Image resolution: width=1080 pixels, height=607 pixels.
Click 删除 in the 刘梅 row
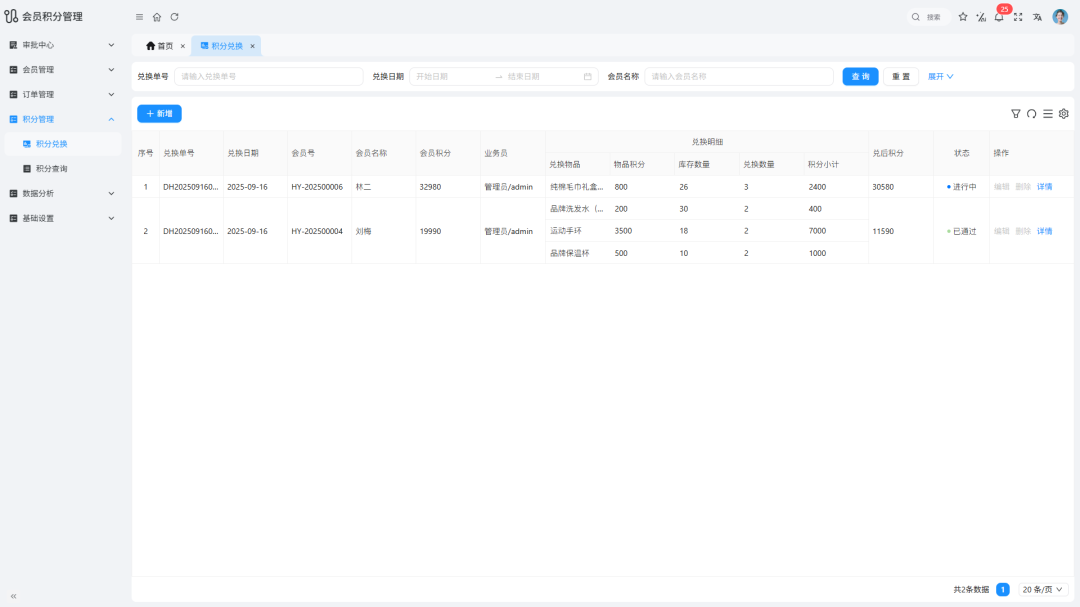1023,232
